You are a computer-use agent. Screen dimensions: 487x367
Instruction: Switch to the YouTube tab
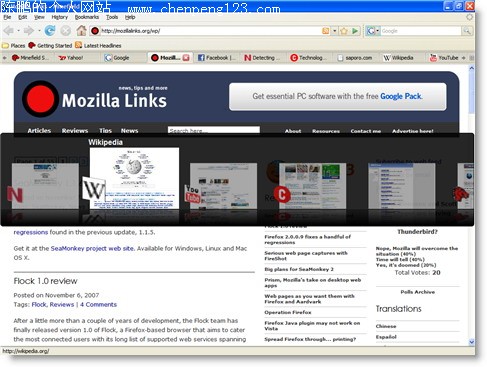[444, 58]
